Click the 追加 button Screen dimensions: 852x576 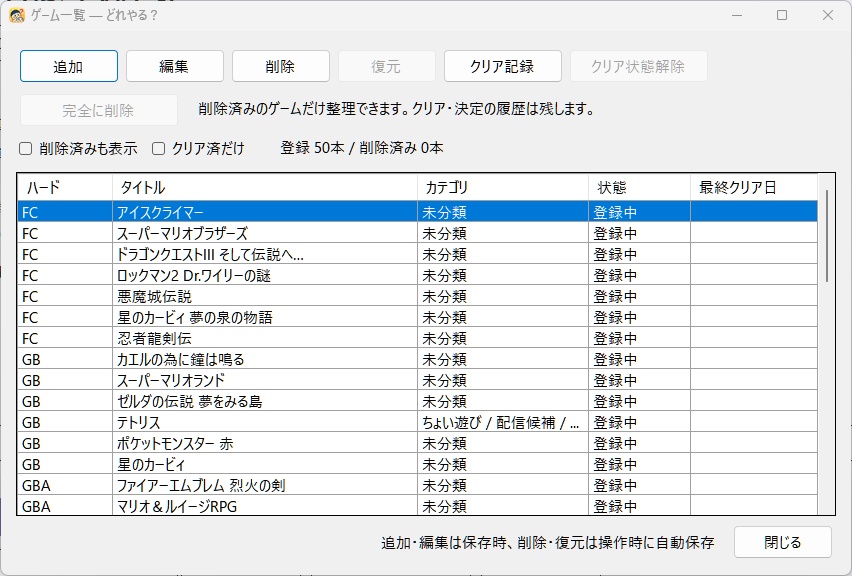click(x=69, y=66)
